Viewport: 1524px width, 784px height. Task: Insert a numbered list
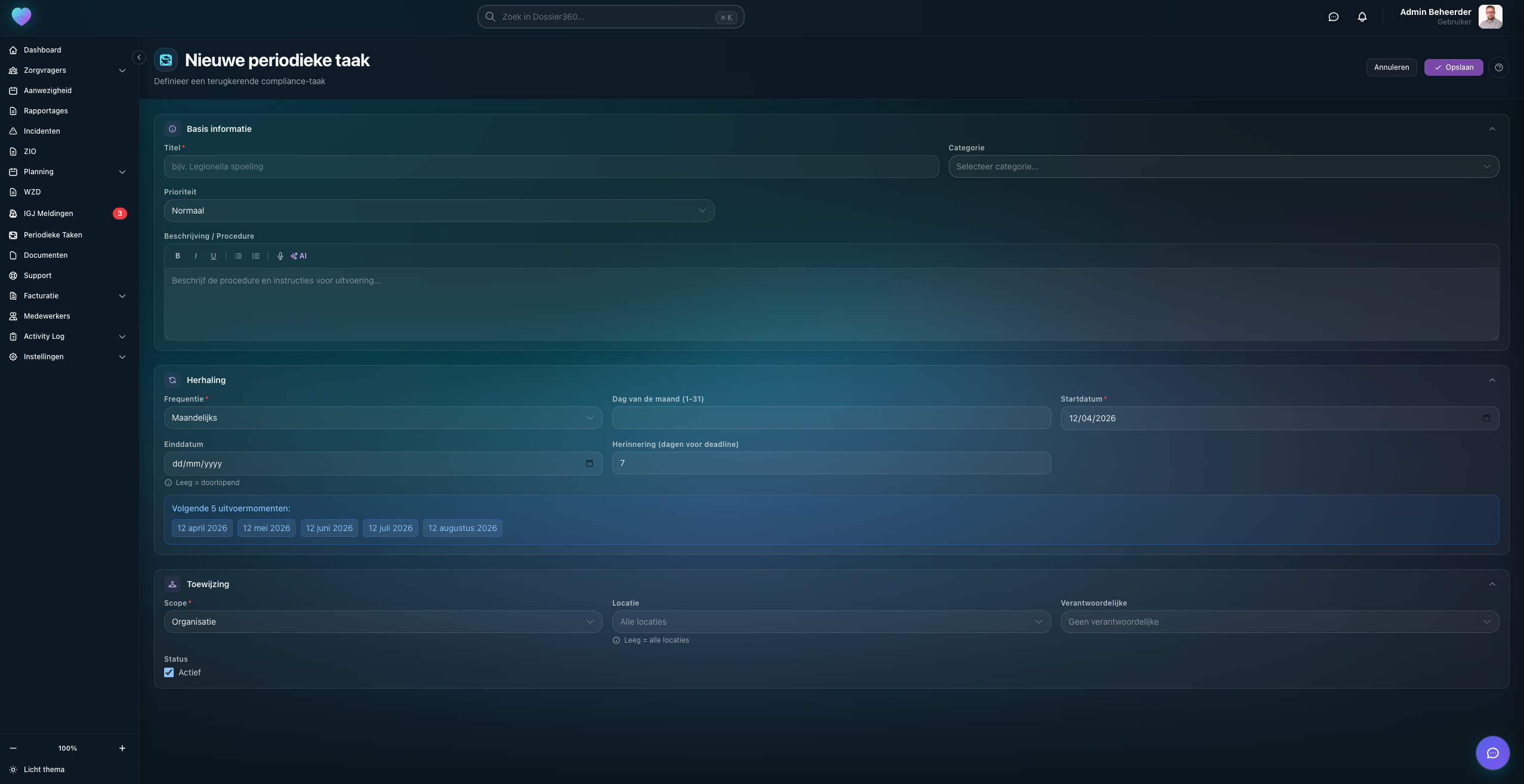[256, 256]
